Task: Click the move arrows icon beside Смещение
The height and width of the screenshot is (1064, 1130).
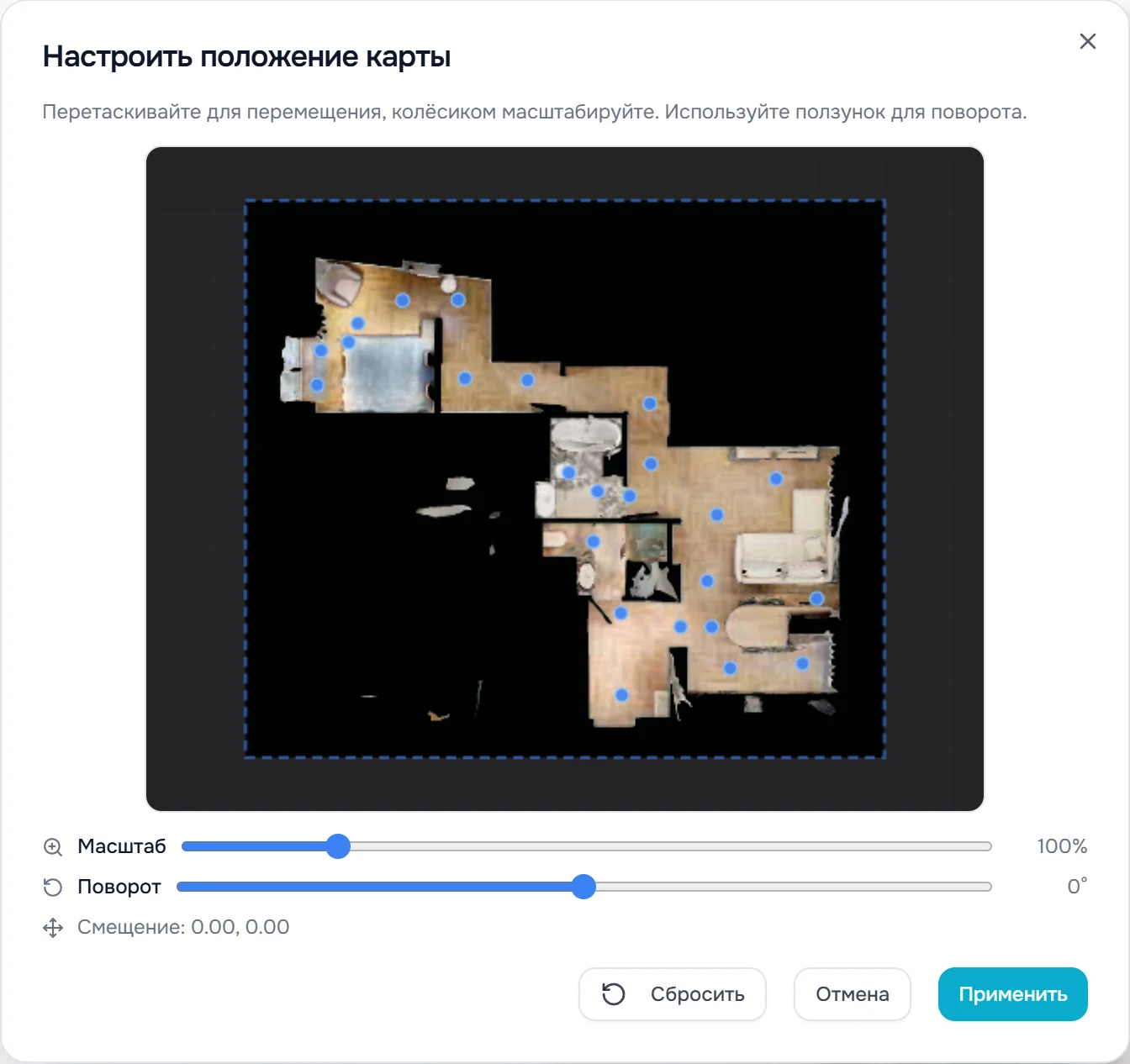Action: 53,927
